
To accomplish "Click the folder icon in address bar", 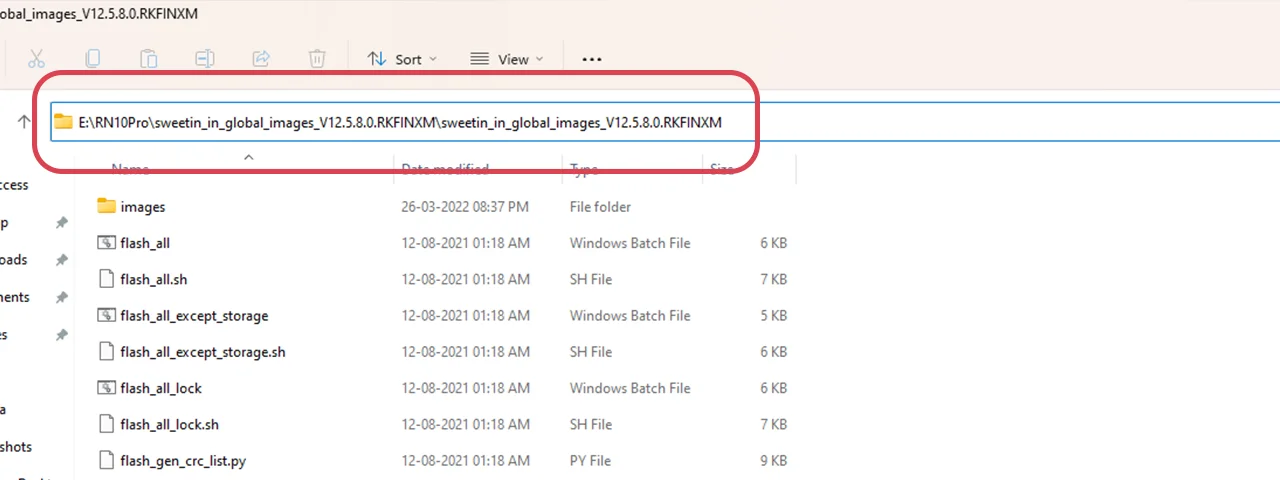I will click(63, 122).
